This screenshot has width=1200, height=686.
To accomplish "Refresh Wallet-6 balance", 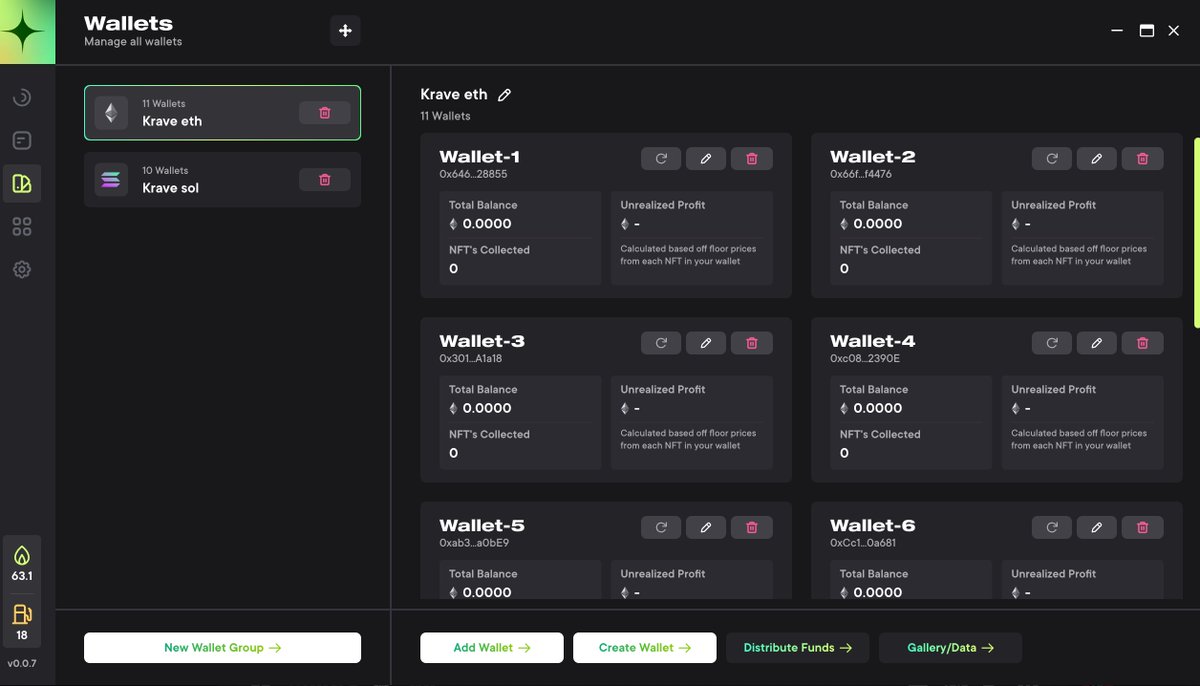I will [x=1052, y=527].
